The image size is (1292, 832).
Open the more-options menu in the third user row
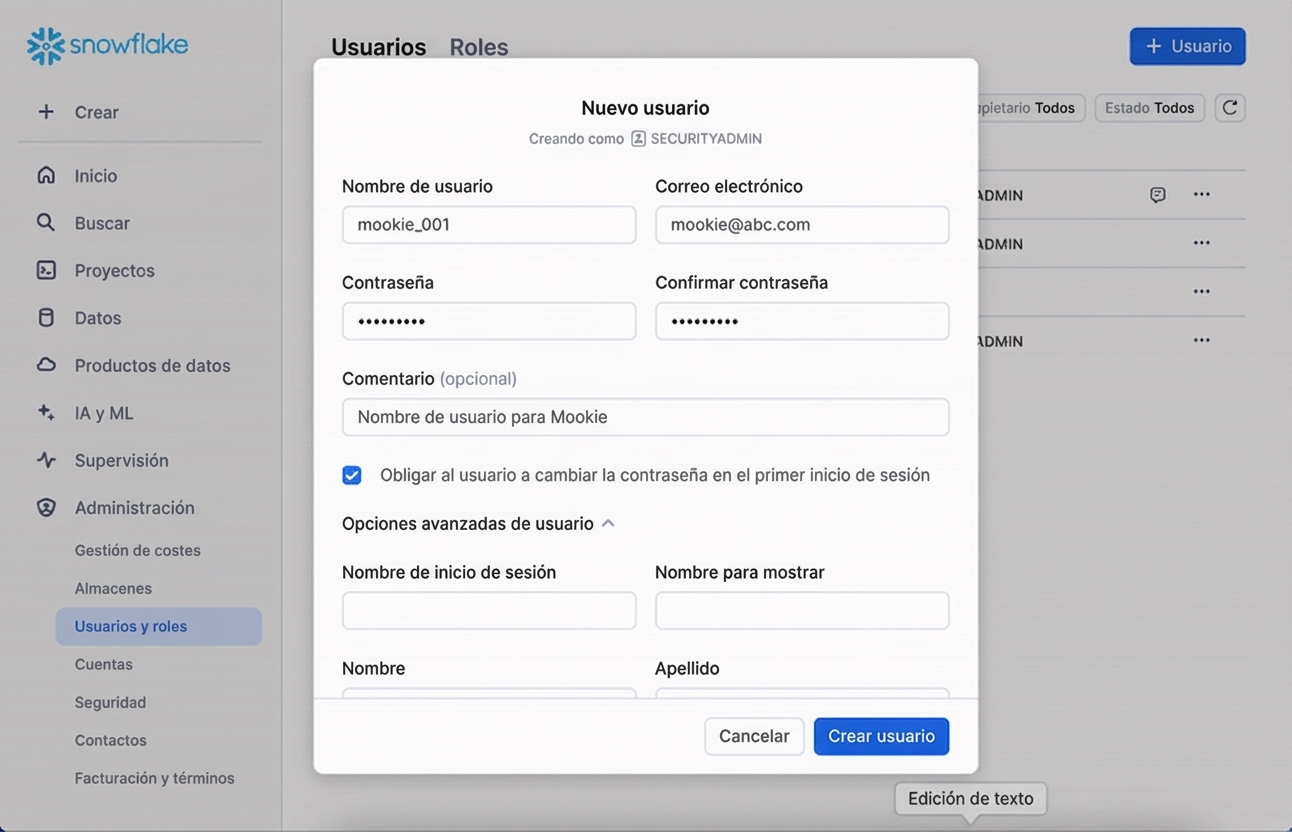(1202, 291)
